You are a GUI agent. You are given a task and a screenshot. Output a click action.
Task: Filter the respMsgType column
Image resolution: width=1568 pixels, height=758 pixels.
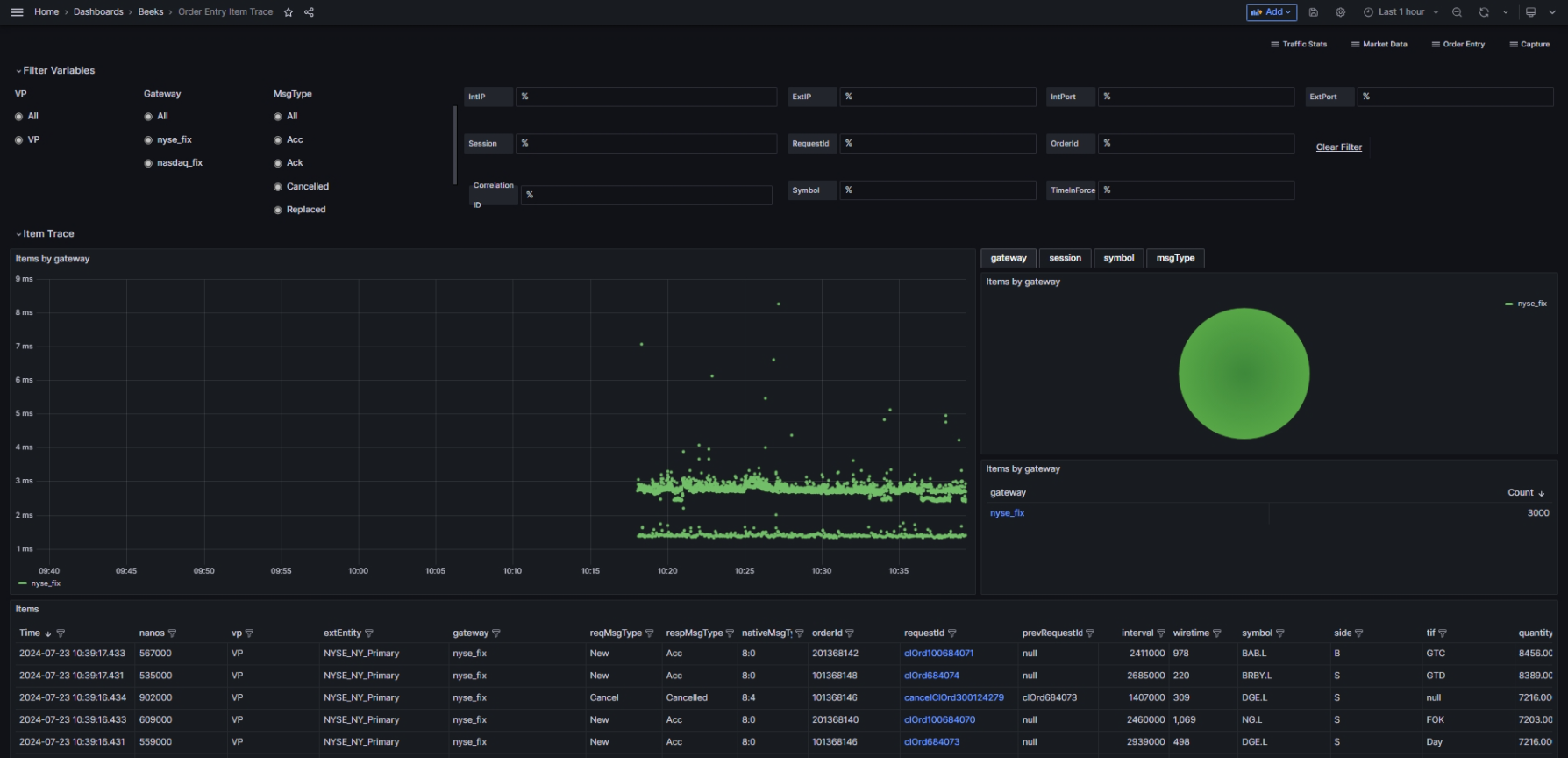pyautogui.click(x=730, y=633)
